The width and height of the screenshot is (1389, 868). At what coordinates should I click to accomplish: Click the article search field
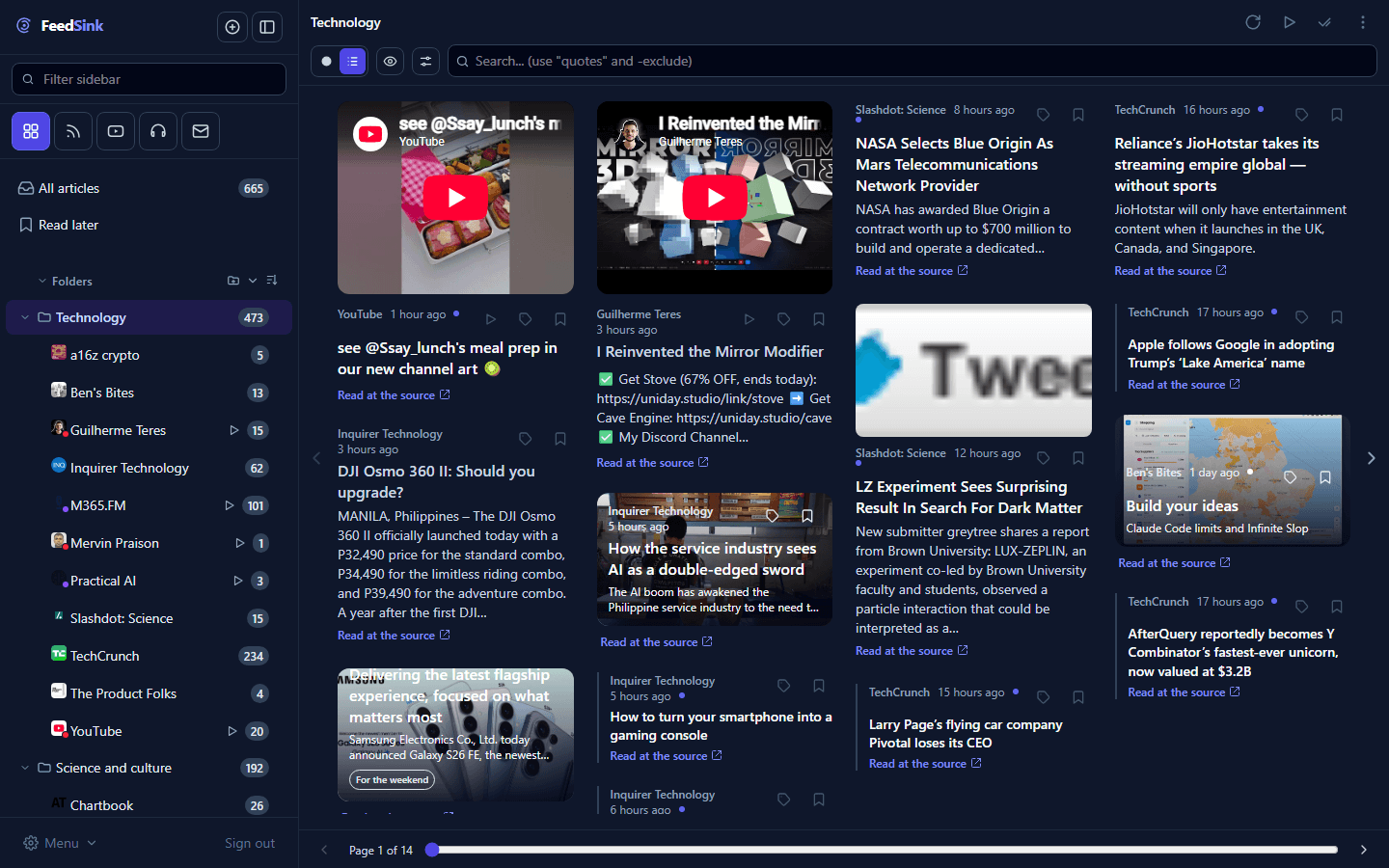[x=912, y=61]
